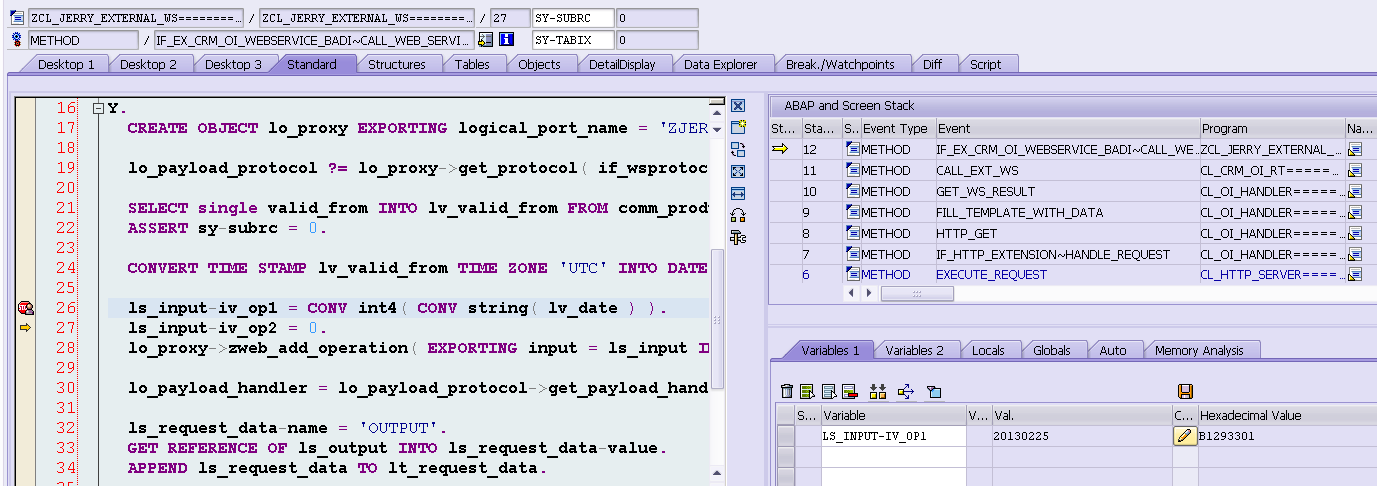Open the Break./Watchpoints tab
Screen dimensions: 1377x486
(x=840, y=64)
